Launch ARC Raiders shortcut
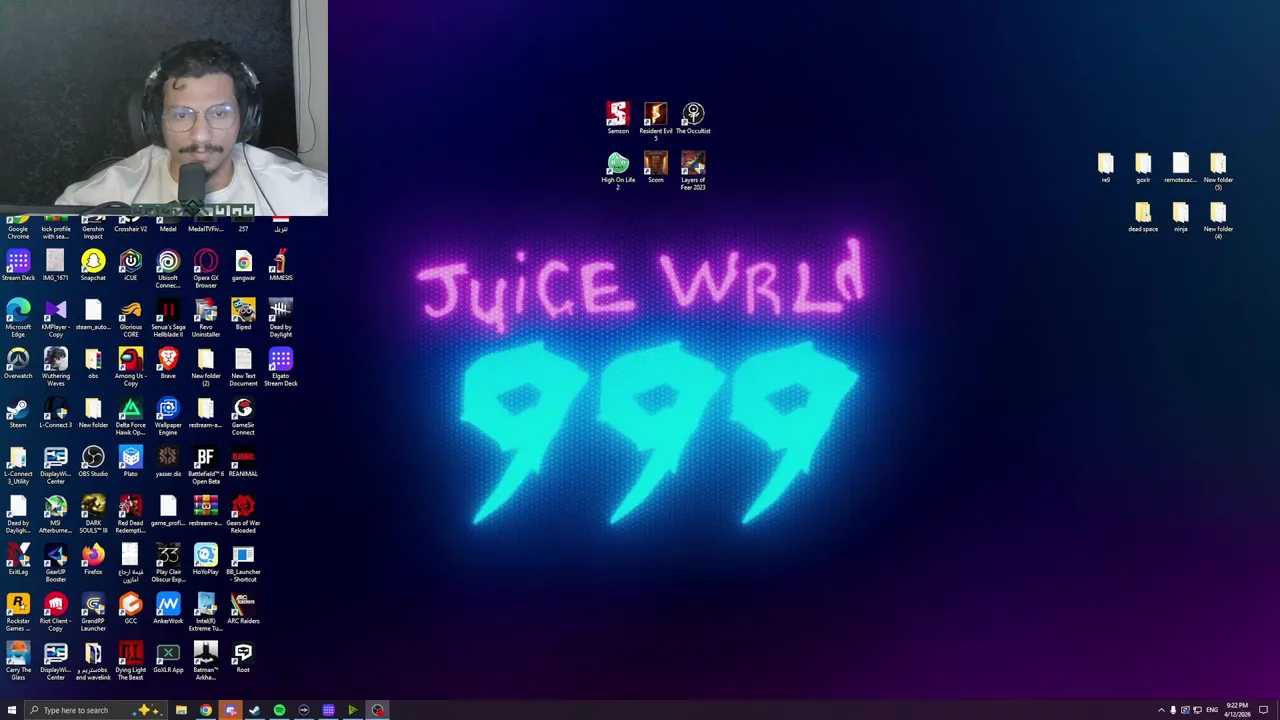This screenshot has height=720, width=1280. (x=243, y=606)
